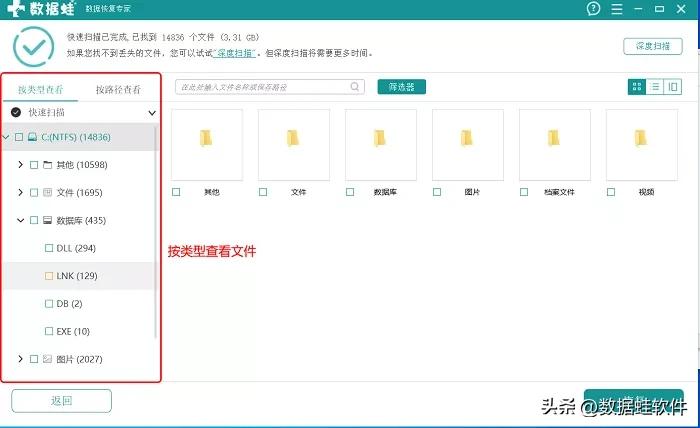Select the DB (2) row text
700x428 pixels.
tap(69, 303)
